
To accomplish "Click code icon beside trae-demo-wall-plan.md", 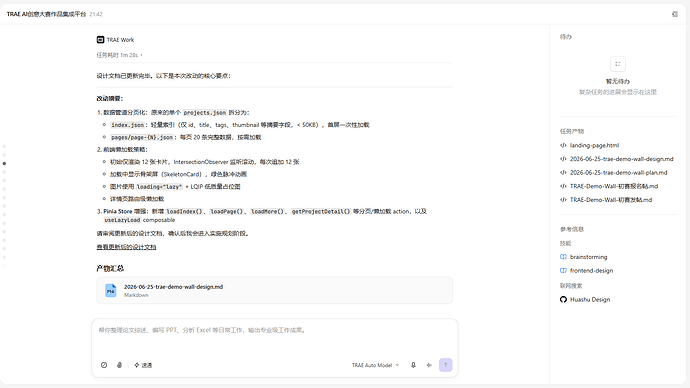I will pyautogui.click(x=563, y=172).
